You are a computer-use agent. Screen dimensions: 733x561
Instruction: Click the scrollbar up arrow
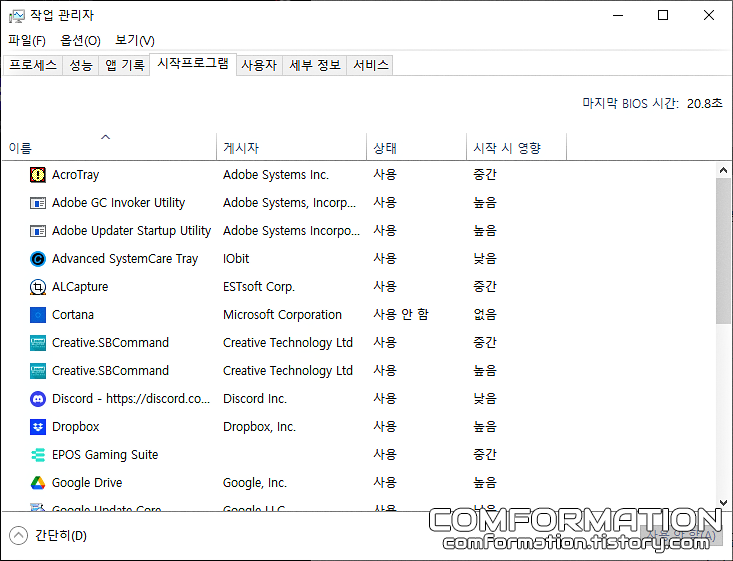[724, 171]
